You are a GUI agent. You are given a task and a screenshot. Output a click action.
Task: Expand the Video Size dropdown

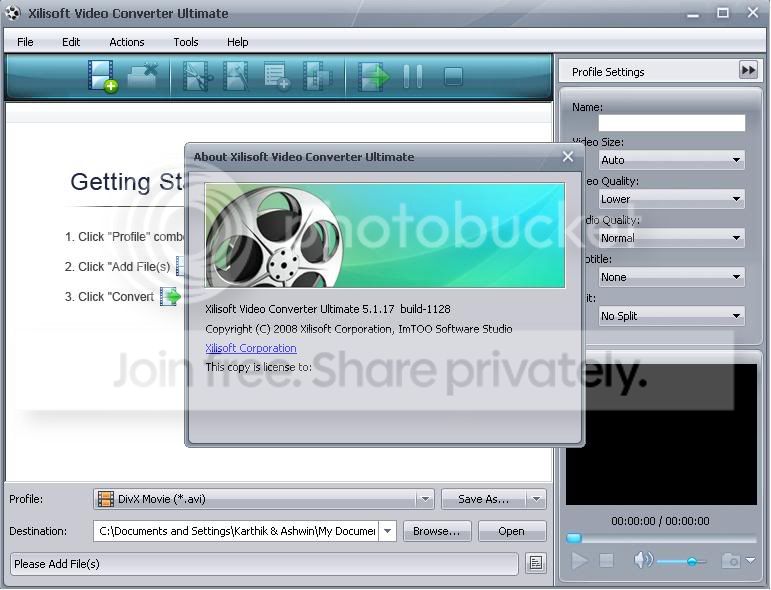coord(736,160)
